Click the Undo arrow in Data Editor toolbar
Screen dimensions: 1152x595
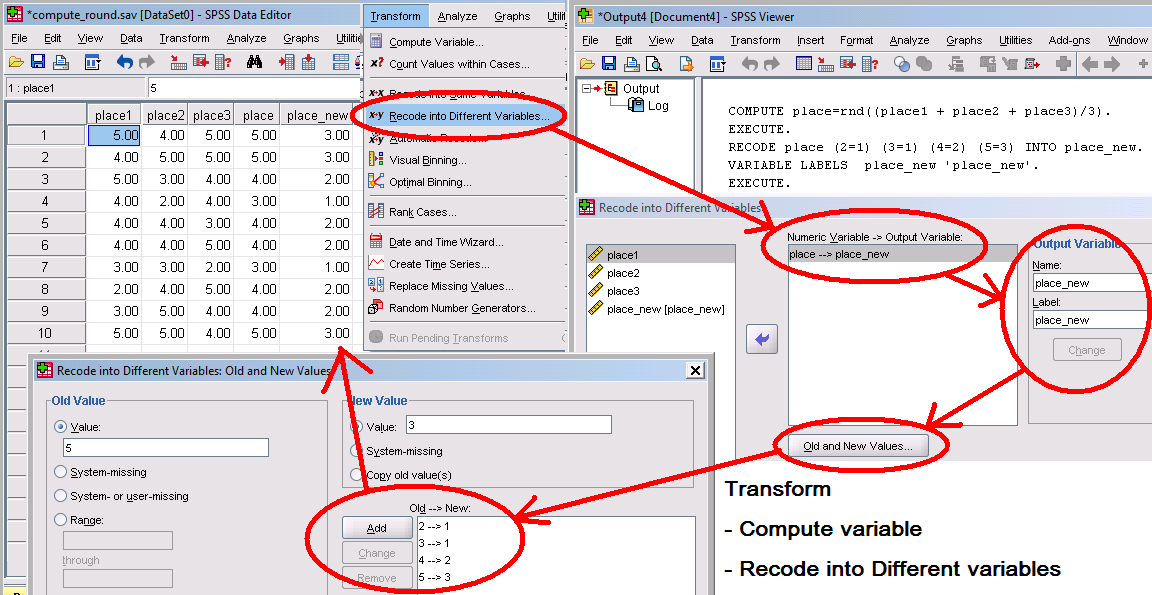124,62
